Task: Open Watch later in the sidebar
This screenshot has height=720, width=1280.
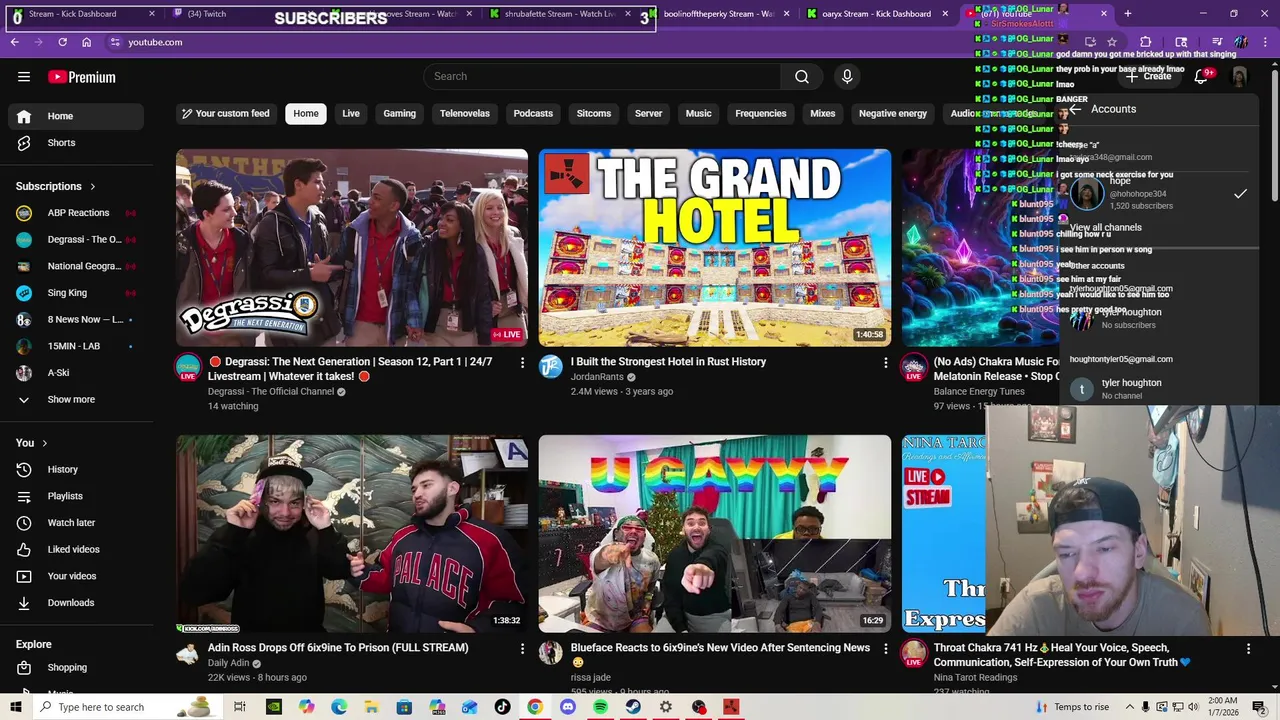Action: click(76, 522)
